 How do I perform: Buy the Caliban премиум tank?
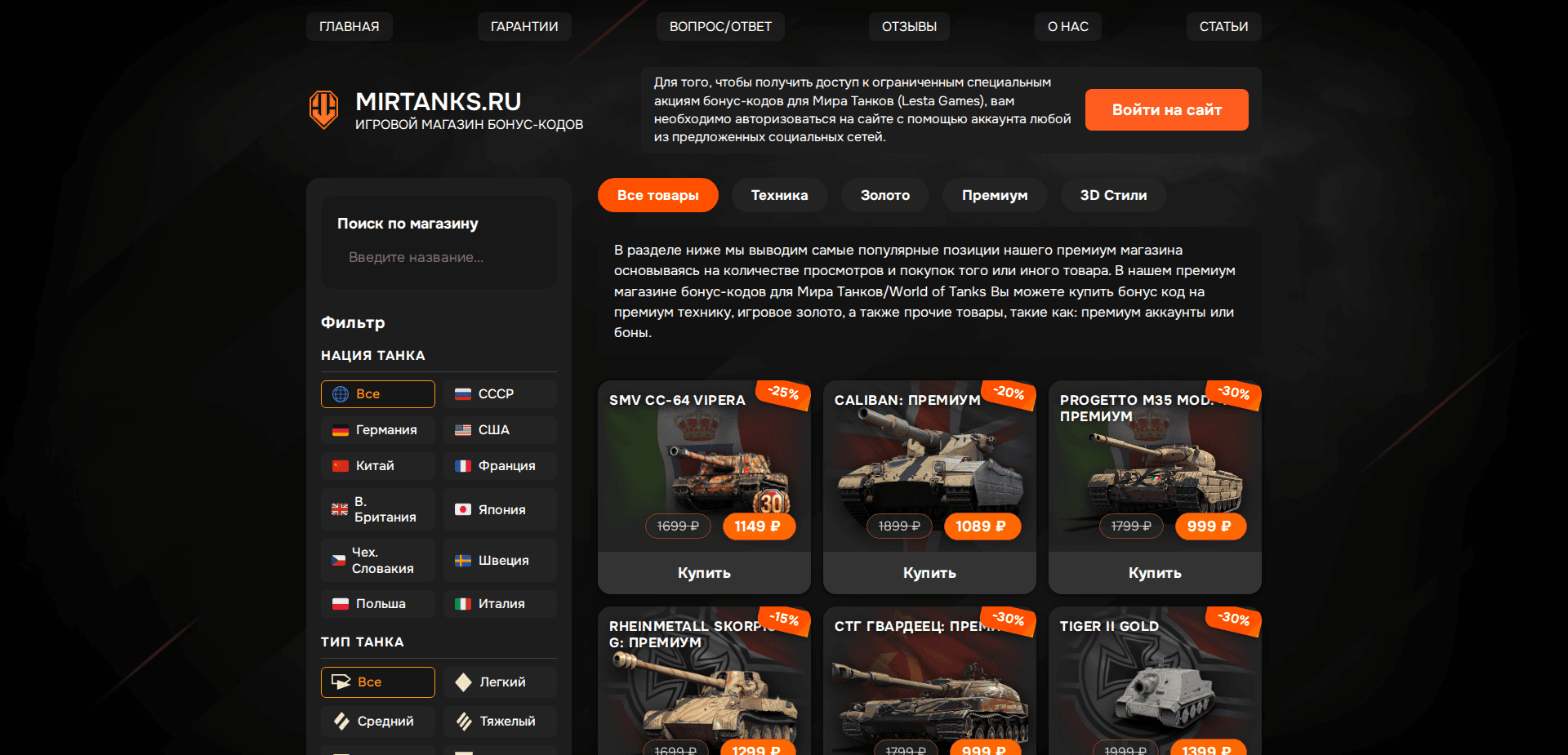[x=929, y=573]
